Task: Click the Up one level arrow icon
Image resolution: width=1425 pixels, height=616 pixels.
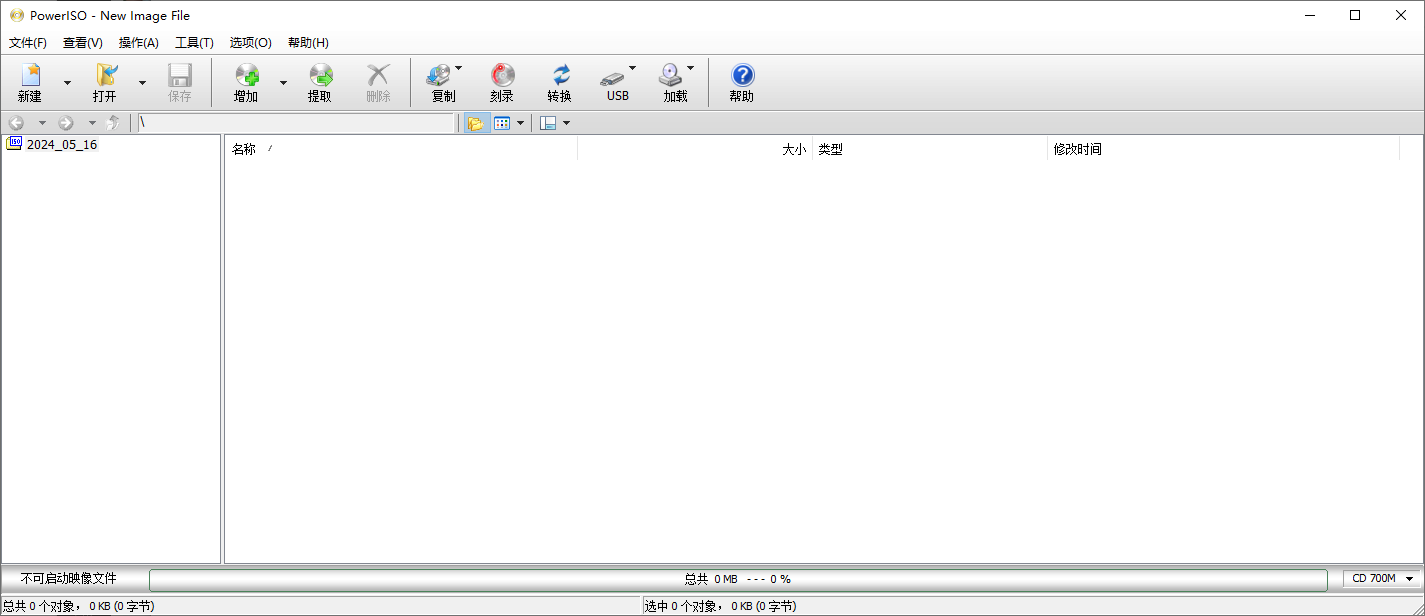Action: [x=113, y=123]
